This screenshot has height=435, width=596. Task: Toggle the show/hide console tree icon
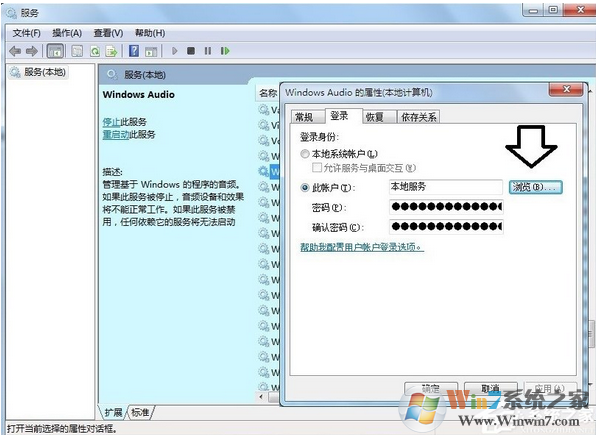click(x=55, y=51)
